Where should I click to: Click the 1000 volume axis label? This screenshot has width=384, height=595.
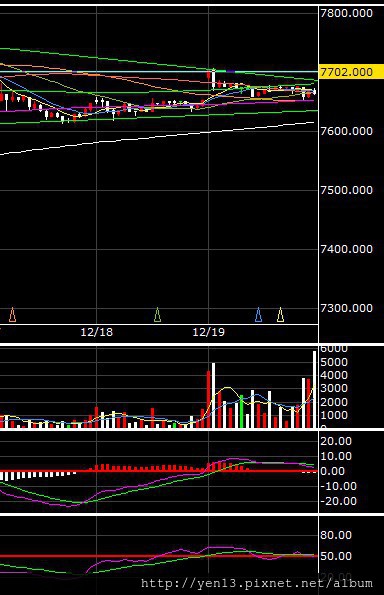click(334, 416)
